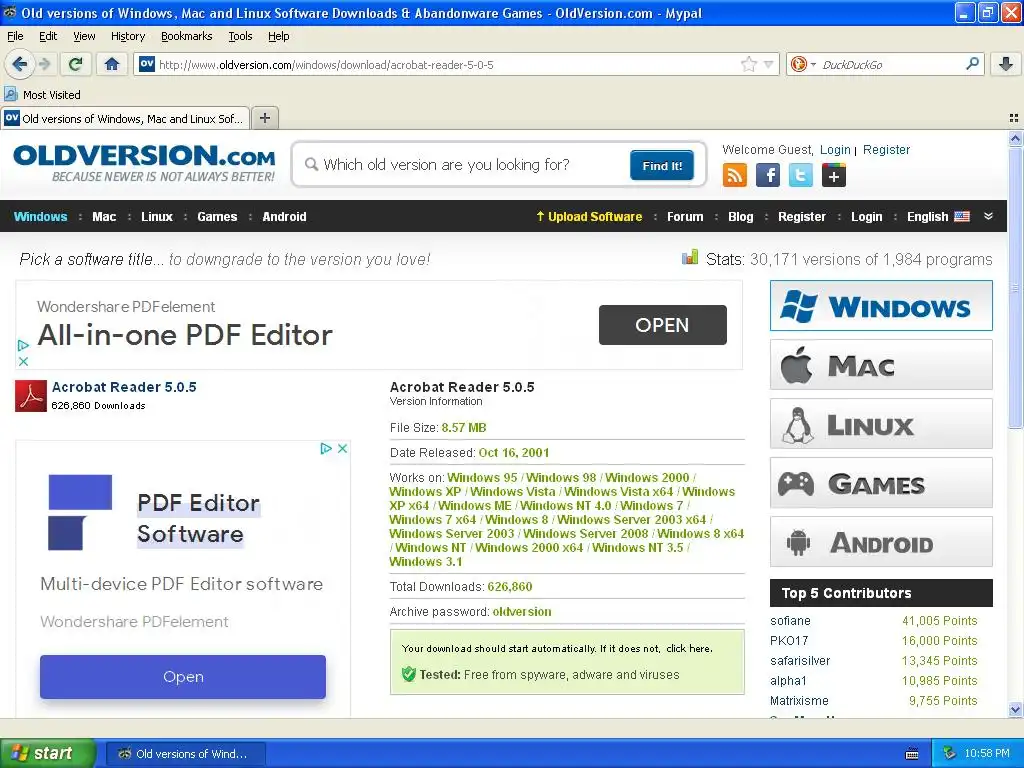Click the Windows platform sidebar button

coord(881,306)
